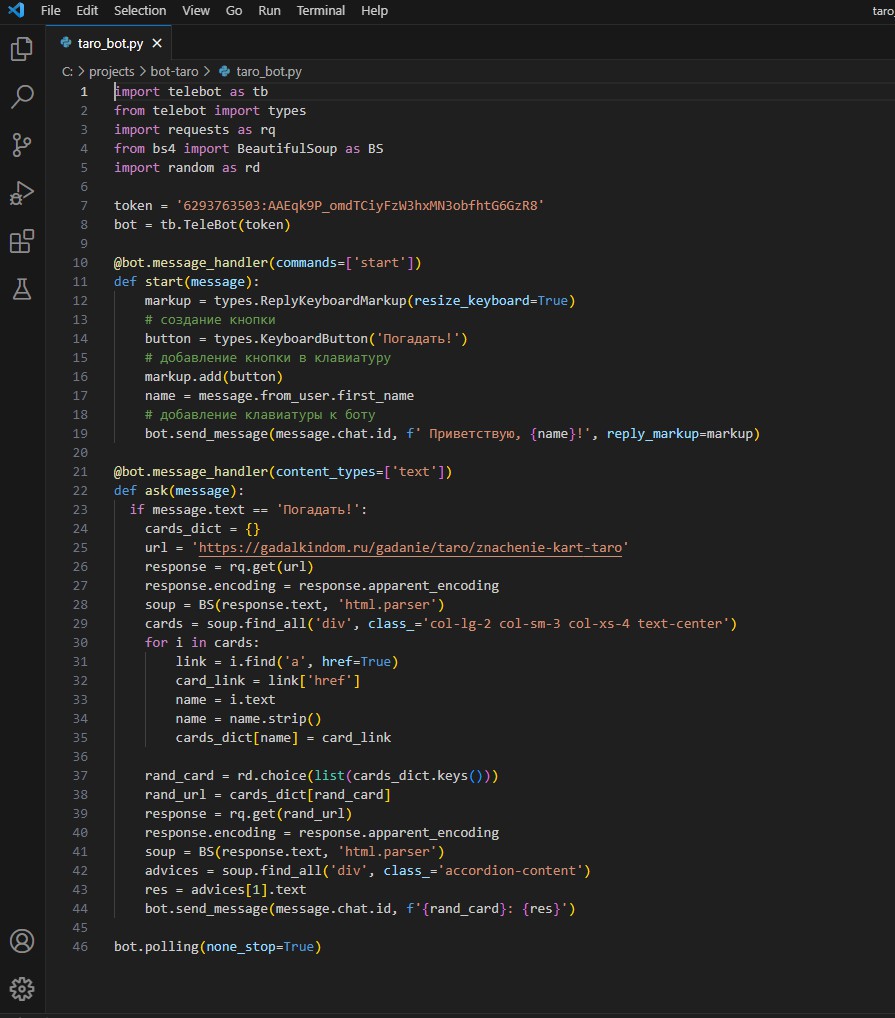Click the Python icon in breadcrumb

(225, 71)
